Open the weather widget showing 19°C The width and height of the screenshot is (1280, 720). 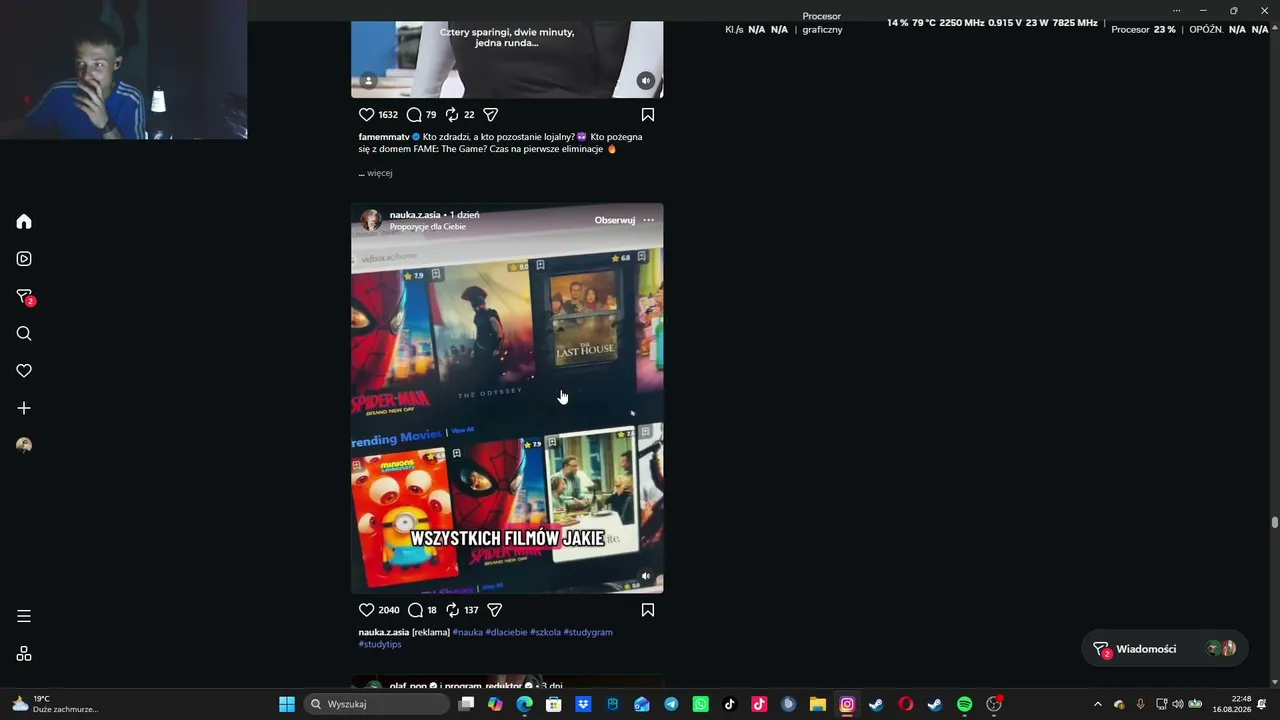tap(55, 704)
